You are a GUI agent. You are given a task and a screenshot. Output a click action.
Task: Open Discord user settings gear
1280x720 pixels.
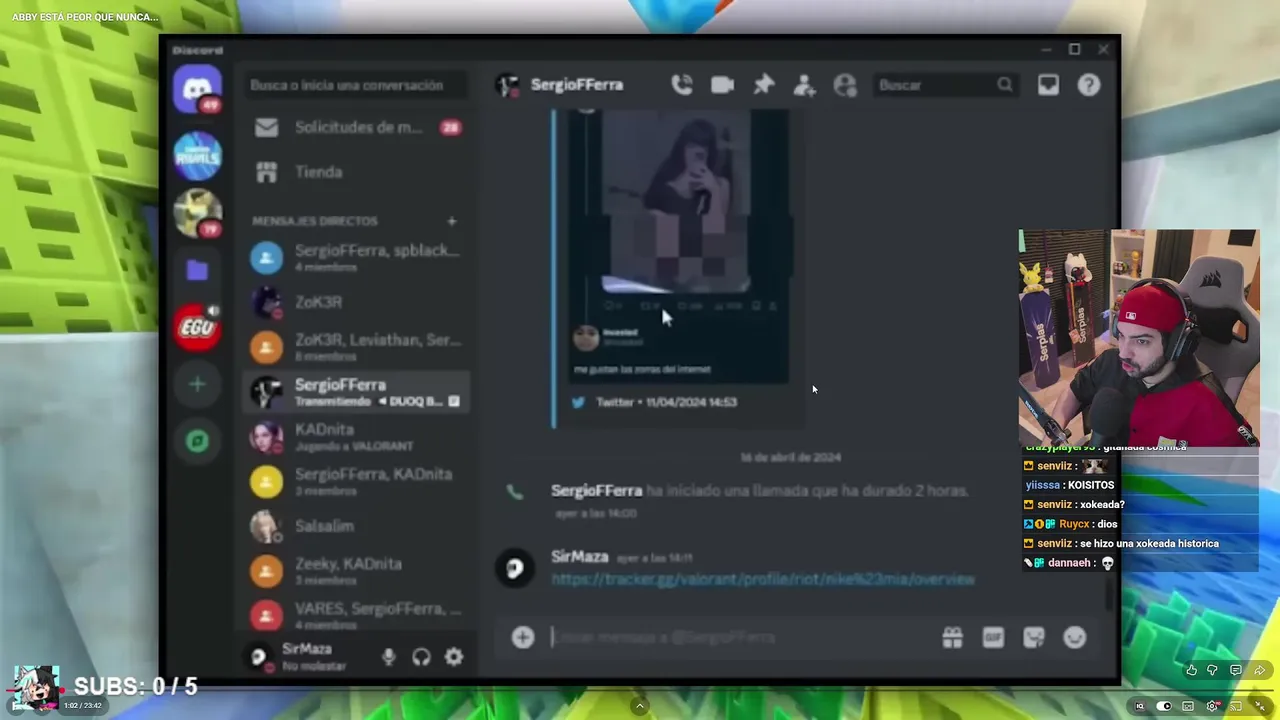pyautogui.click(x=454, y=657)
